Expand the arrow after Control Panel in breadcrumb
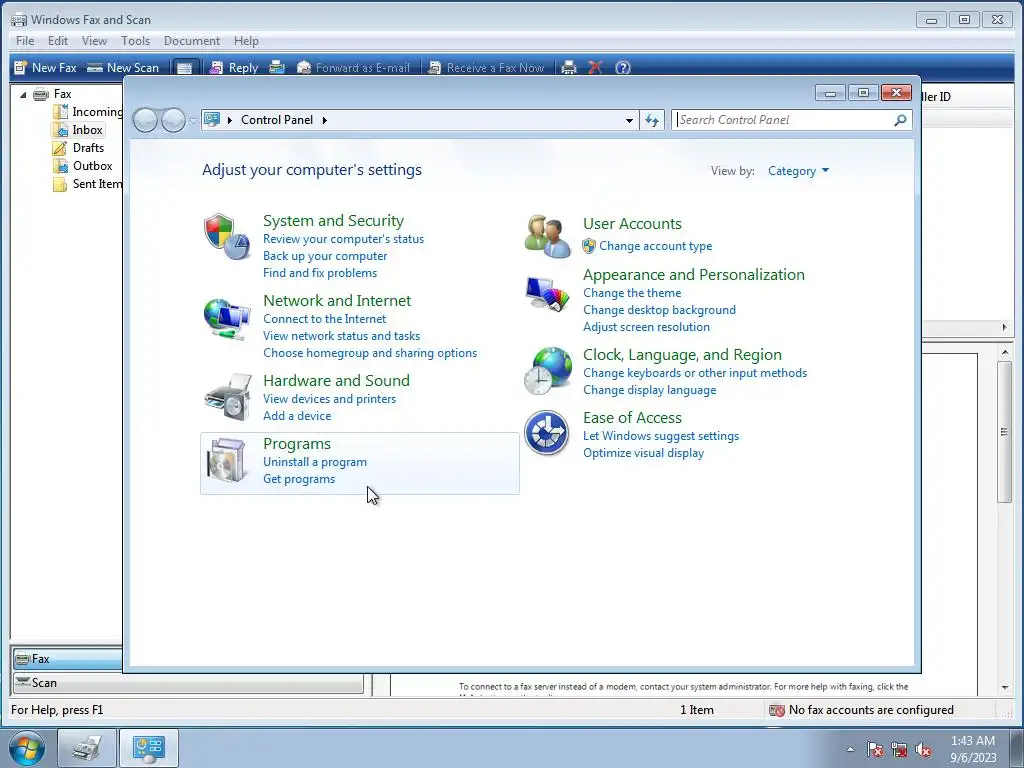Screen dimensions: 1024x768 [325, 120]
